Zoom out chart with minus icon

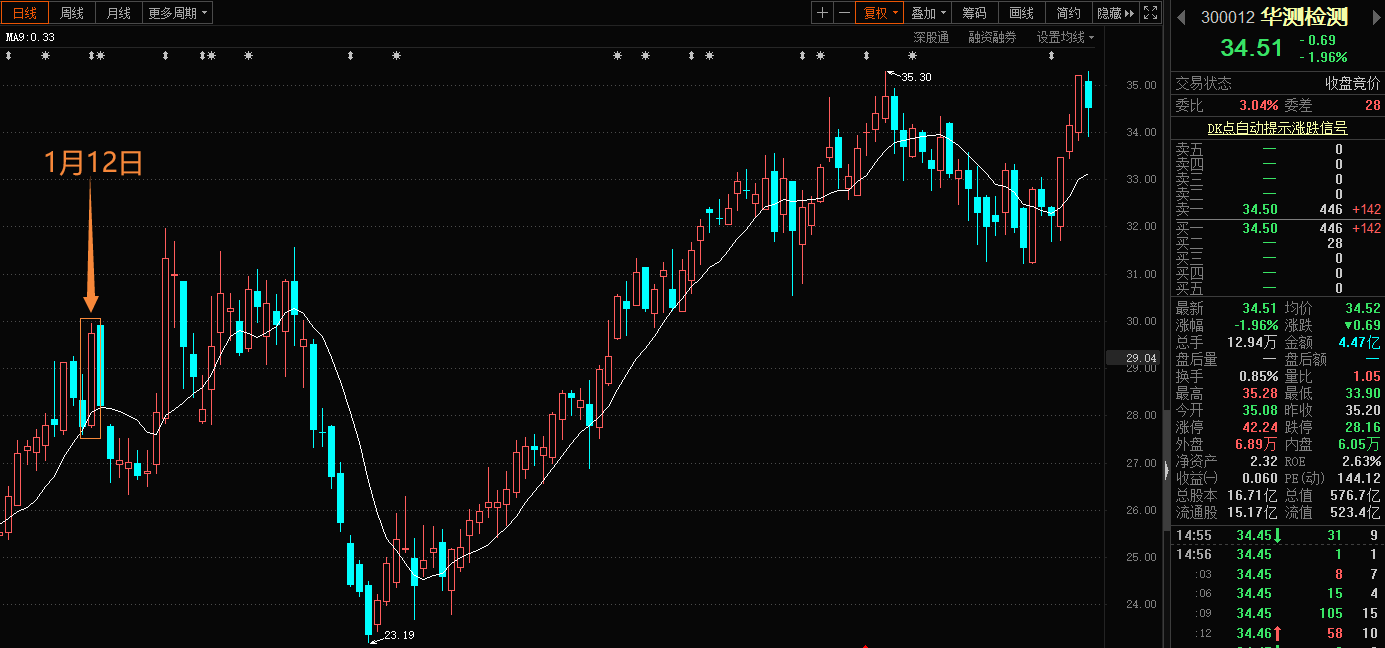pyautogui.click(x=845, y=13)
